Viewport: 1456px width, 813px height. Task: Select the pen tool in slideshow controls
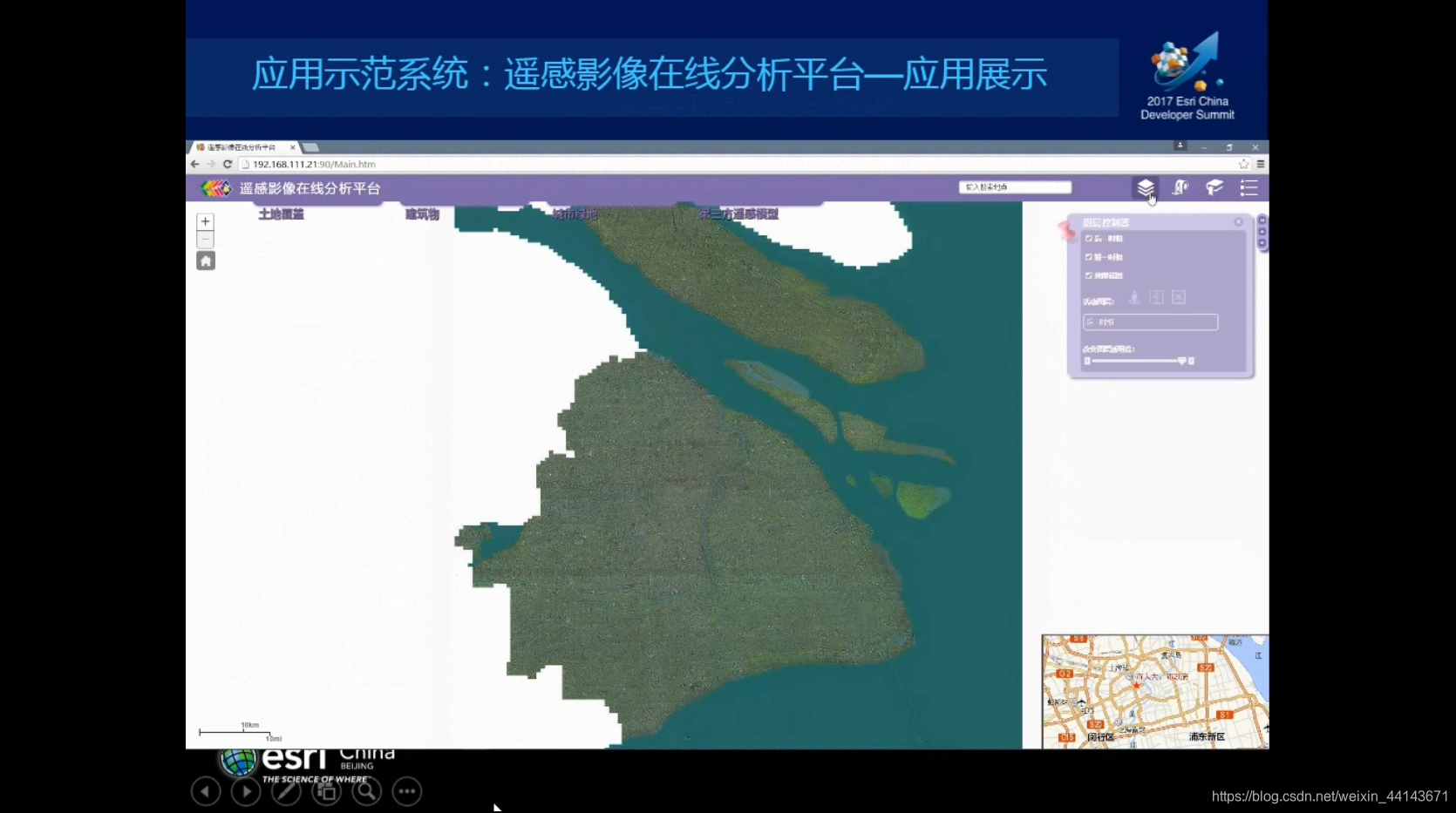[286, 791]
